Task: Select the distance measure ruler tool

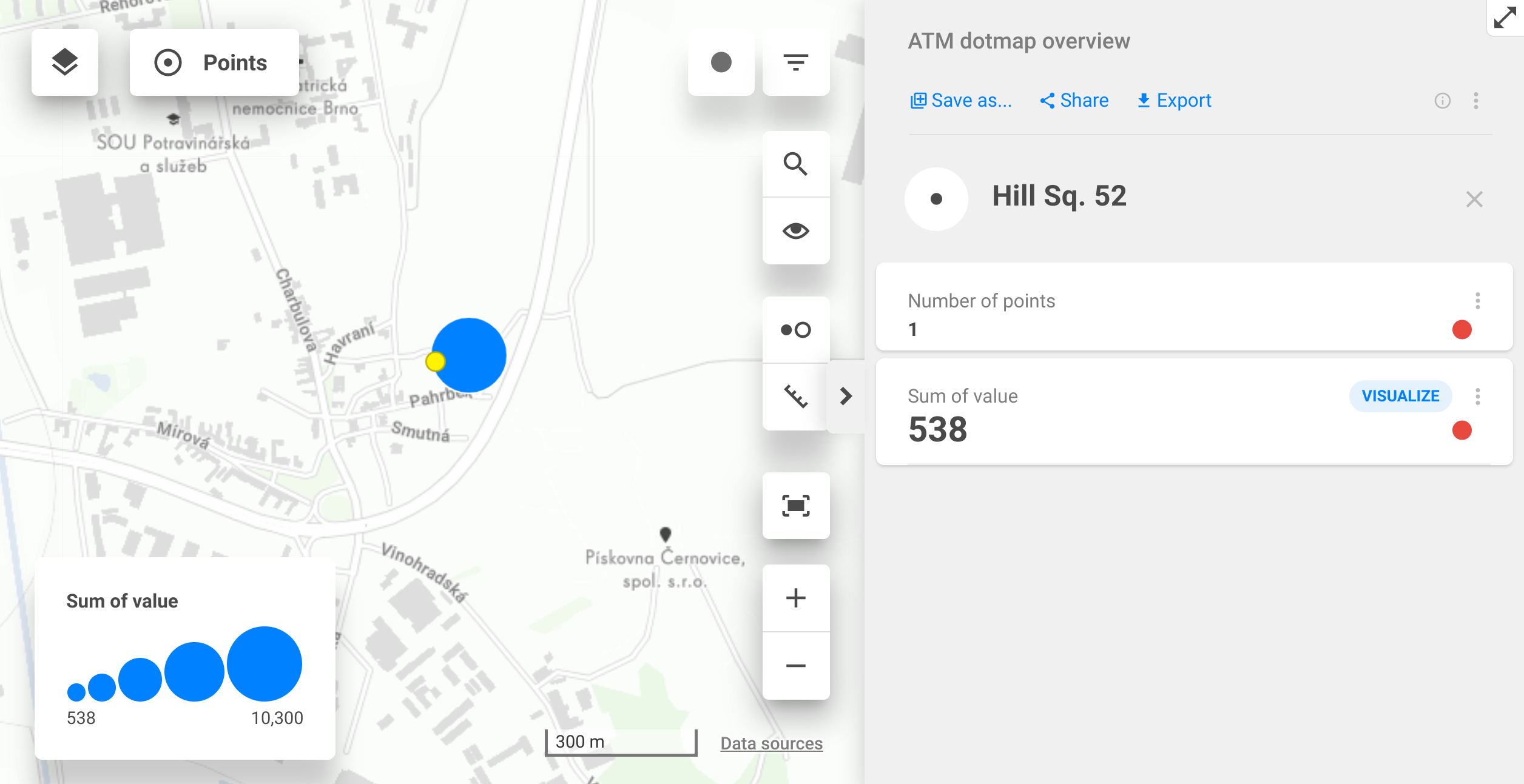Action: pos(795,397)
